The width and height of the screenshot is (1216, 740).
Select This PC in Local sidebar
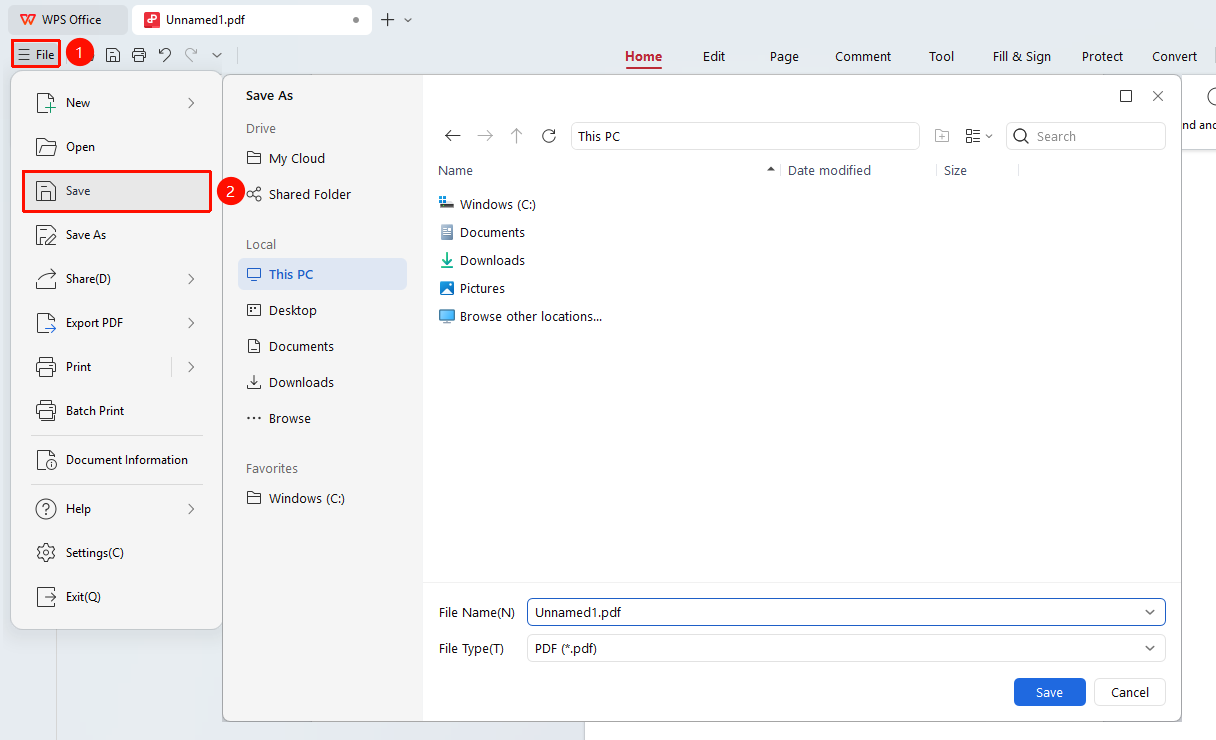point(322,274)
